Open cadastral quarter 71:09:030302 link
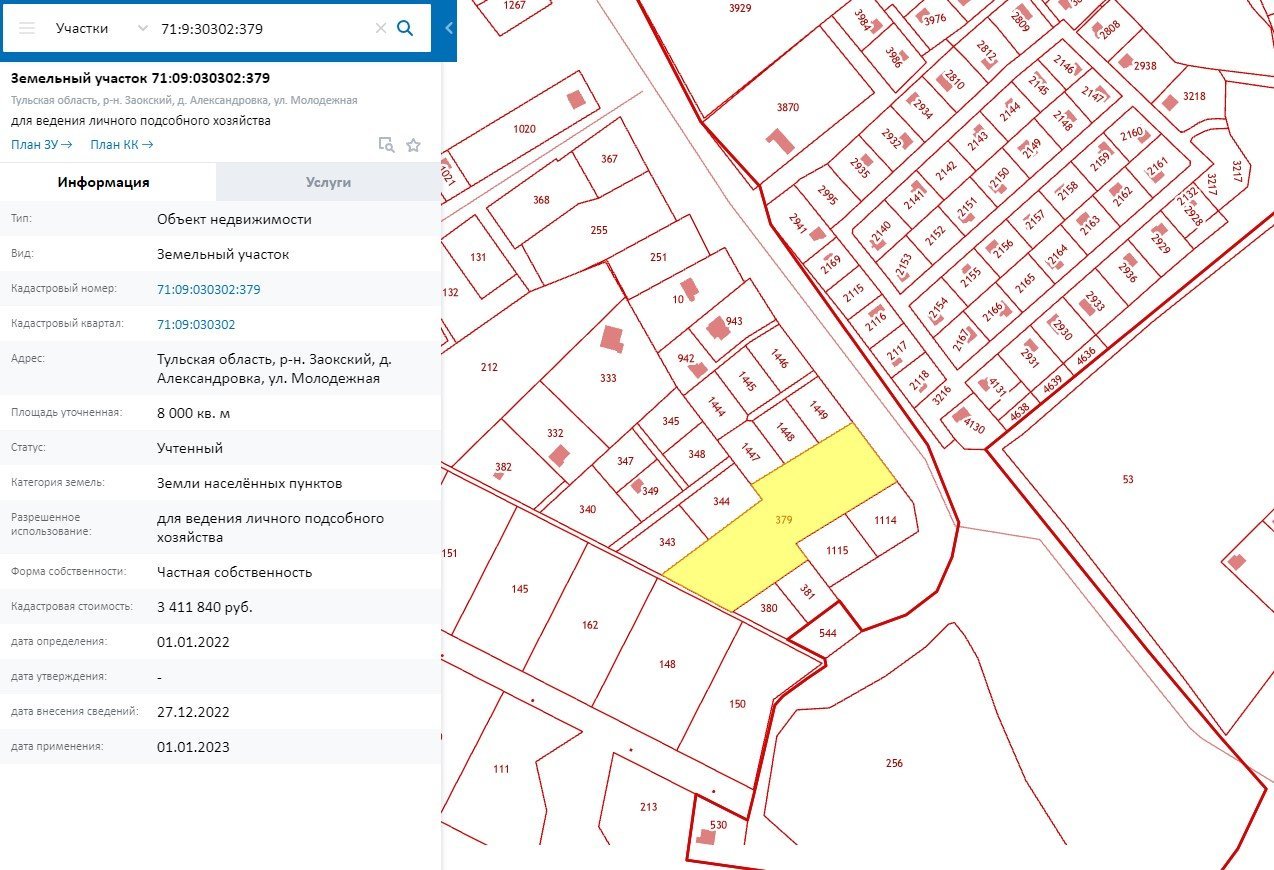 [x=196, y=325]
